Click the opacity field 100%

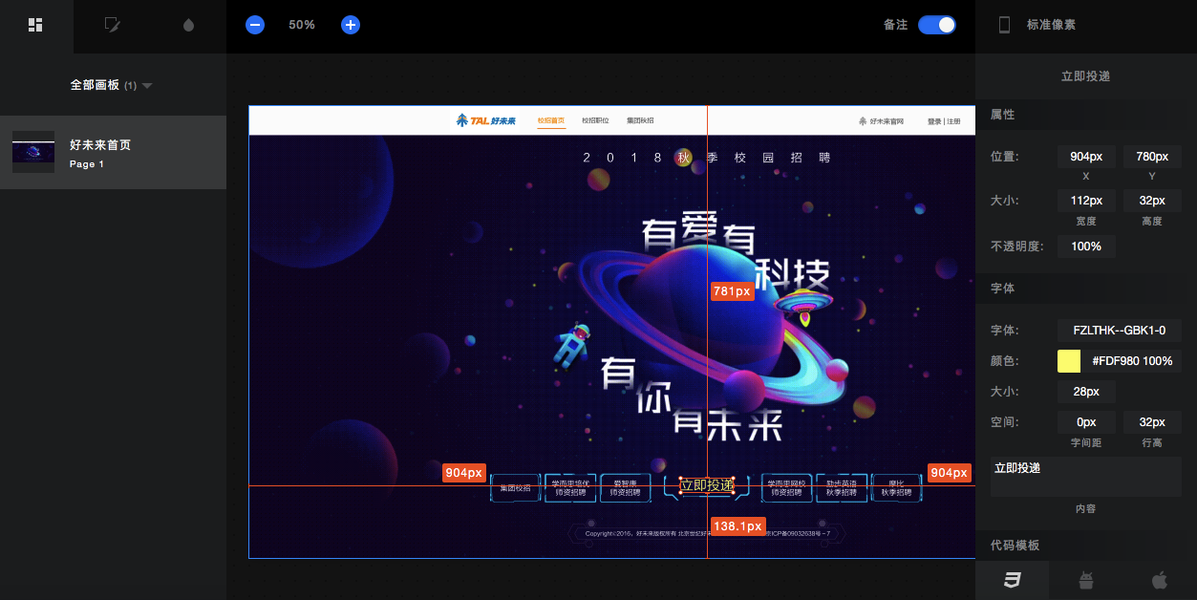tap(1086, 247)
